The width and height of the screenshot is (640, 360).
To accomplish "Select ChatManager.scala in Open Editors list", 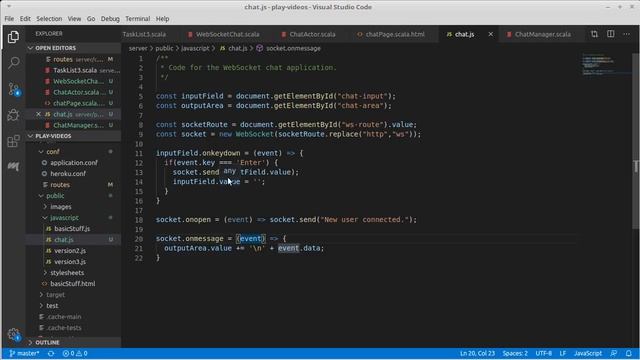I will click(73, 125).
